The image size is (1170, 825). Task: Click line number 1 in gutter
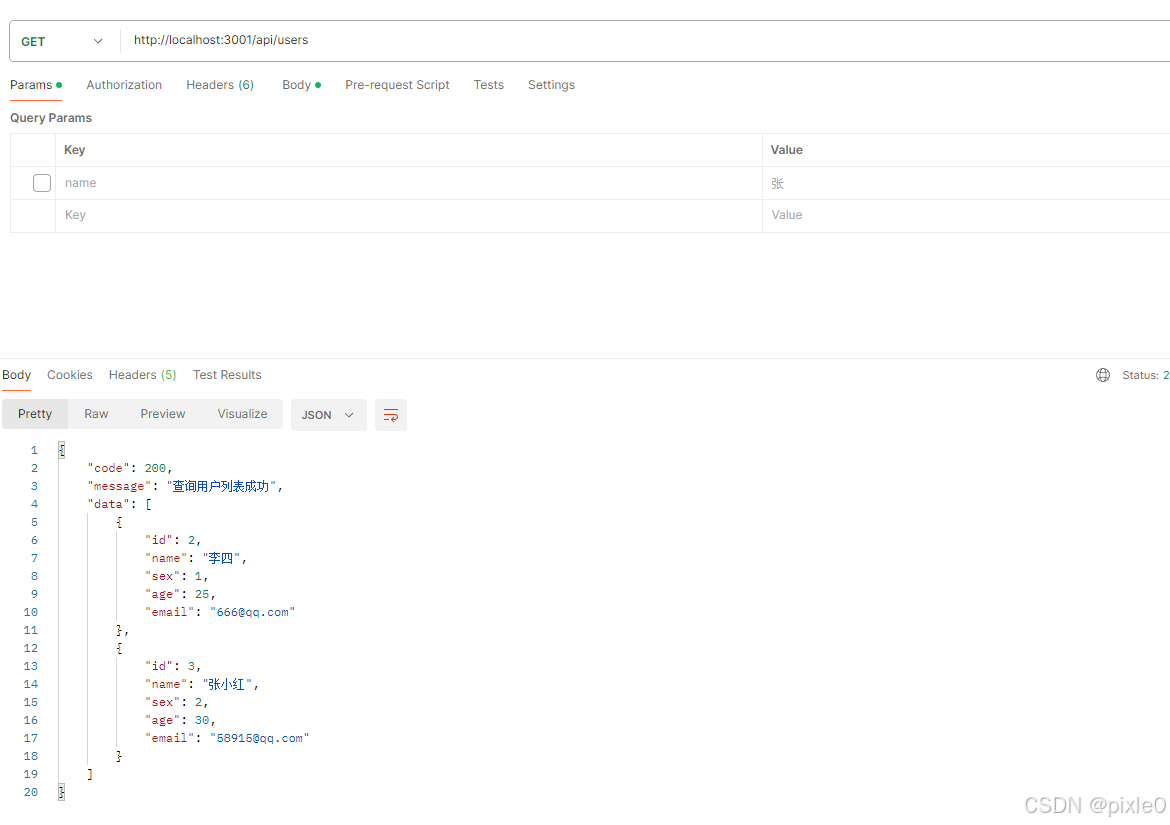point(34,451)
